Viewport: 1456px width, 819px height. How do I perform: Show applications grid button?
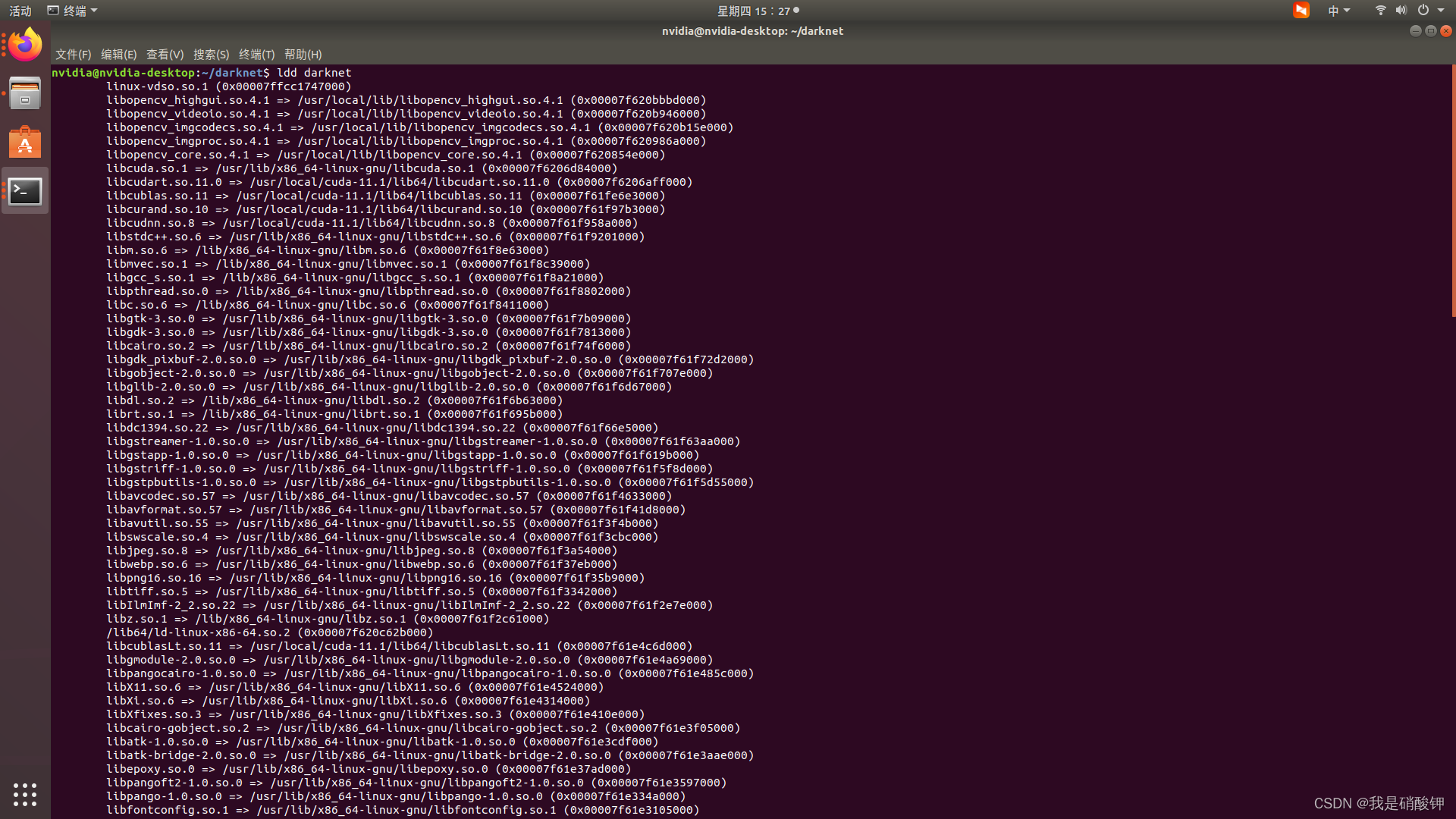[25, 794]
